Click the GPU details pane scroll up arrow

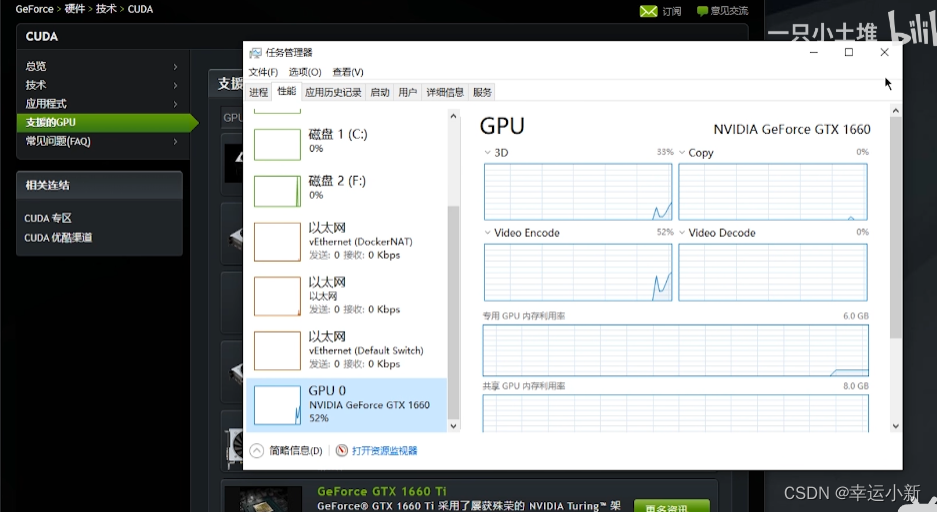coord(895,111)
